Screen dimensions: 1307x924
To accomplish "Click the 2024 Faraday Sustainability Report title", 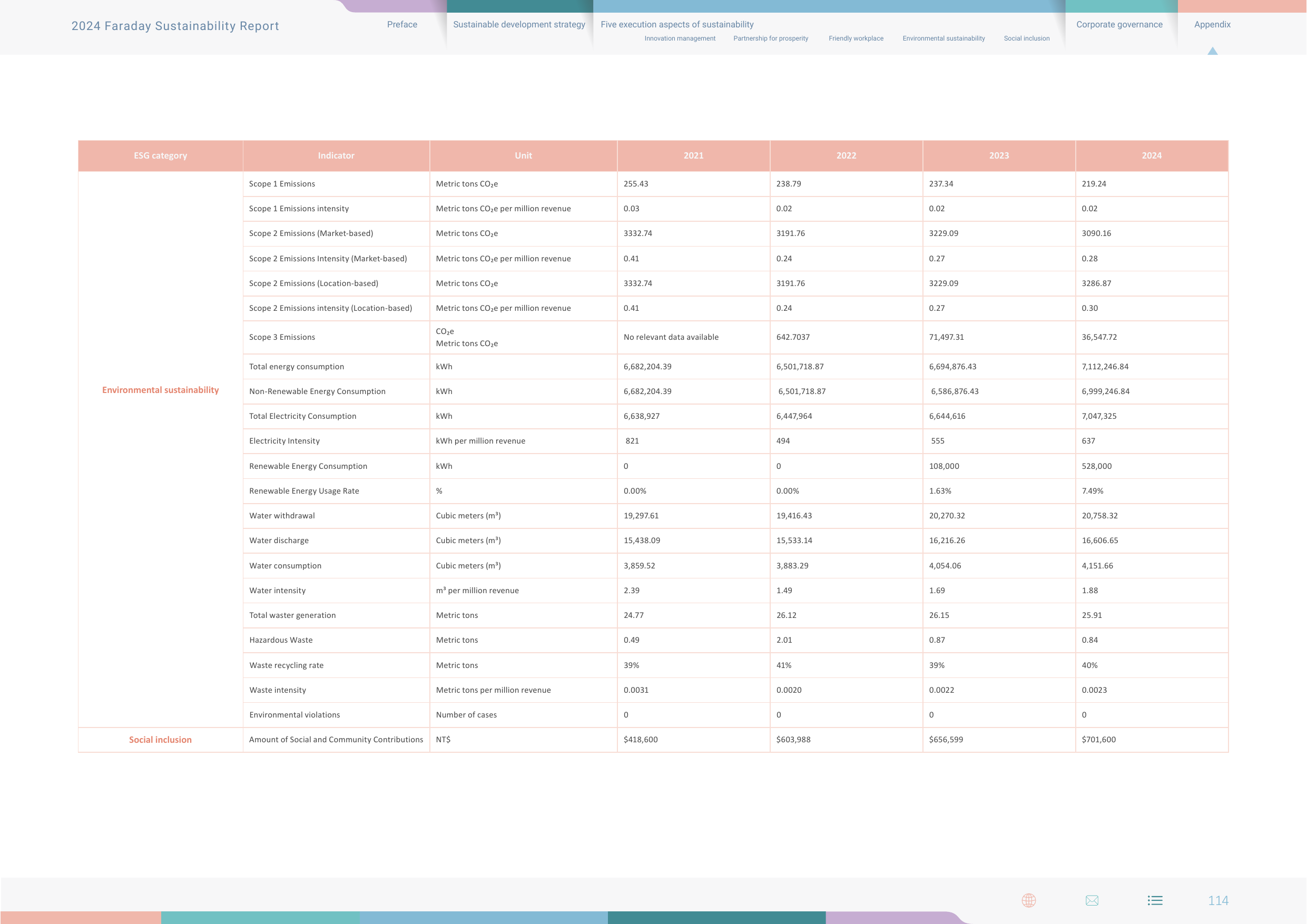I will click(x=175, y=26).
